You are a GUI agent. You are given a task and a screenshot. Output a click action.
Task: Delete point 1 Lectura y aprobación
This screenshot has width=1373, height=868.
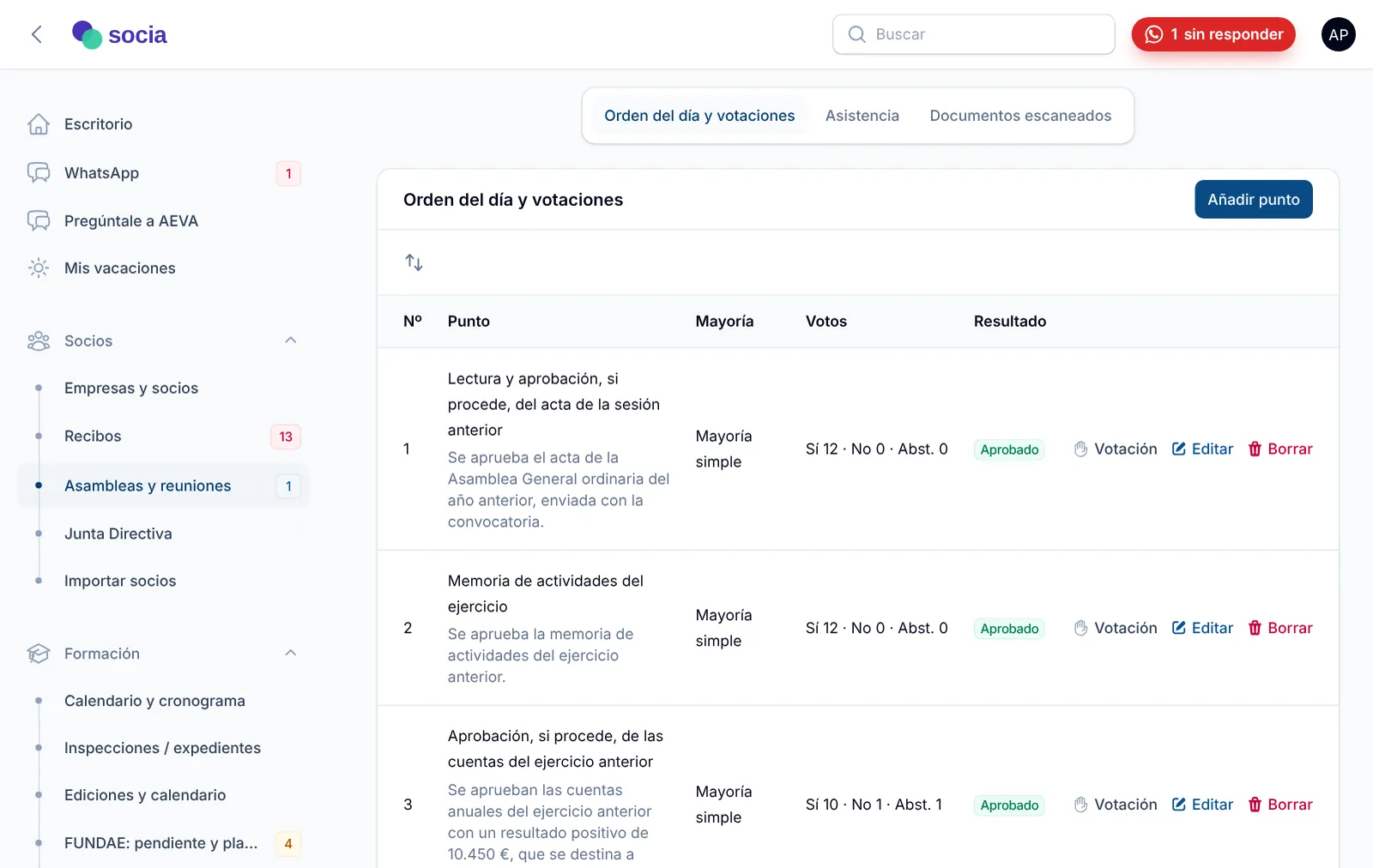(1280, 449)
